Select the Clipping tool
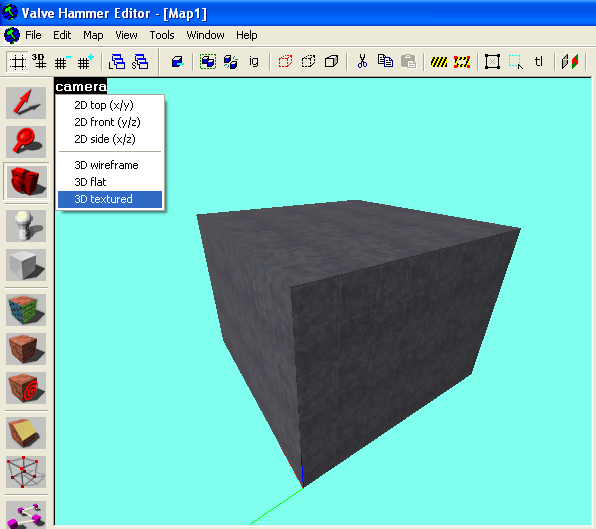The width and height of the screenshot is (596, 529). click(x=26, y=433)
